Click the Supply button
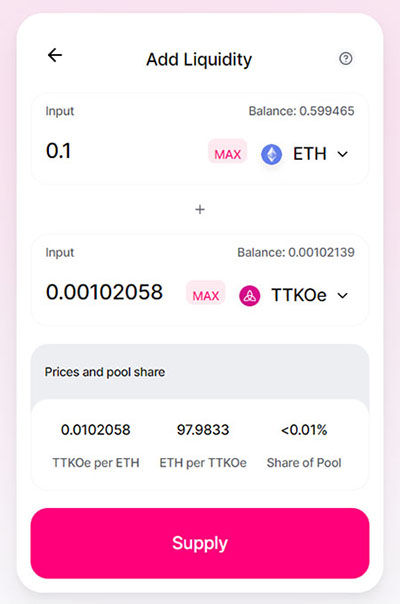The width and height of the screenshot is (400, 604). point(200,543)
